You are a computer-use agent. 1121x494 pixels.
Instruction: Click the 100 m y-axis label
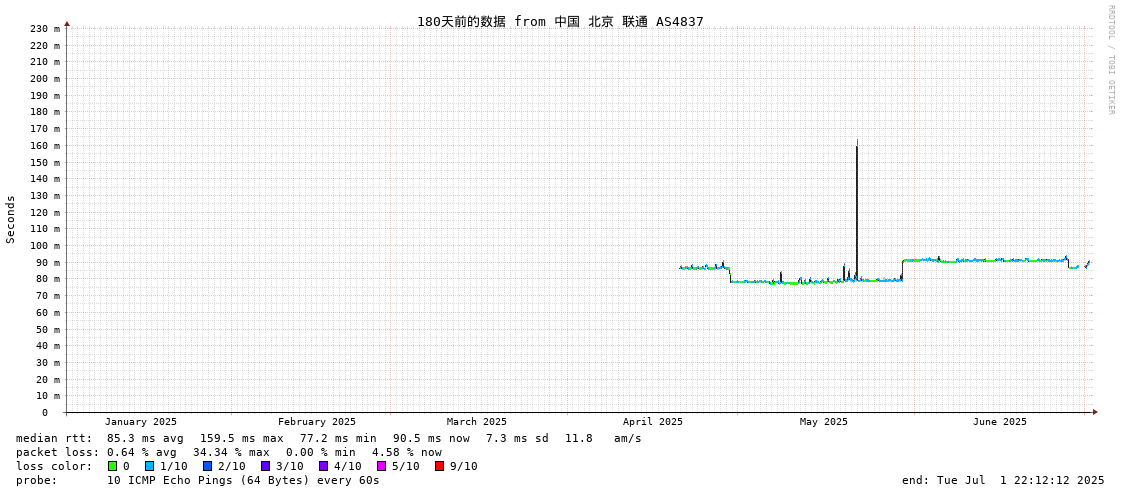(x=45, y=245)
